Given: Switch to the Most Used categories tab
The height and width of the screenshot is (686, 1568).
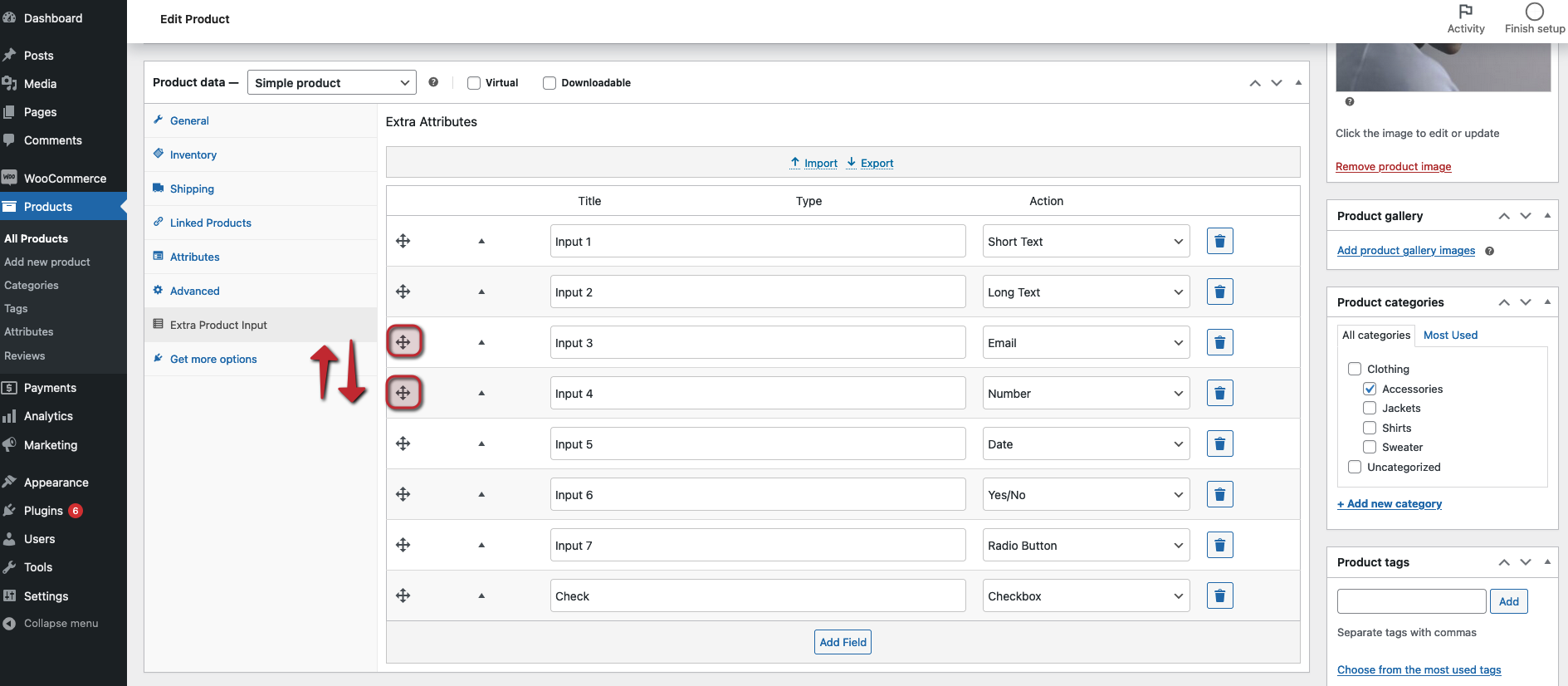Looking at the screenshot, I should tap(1450, 336).
